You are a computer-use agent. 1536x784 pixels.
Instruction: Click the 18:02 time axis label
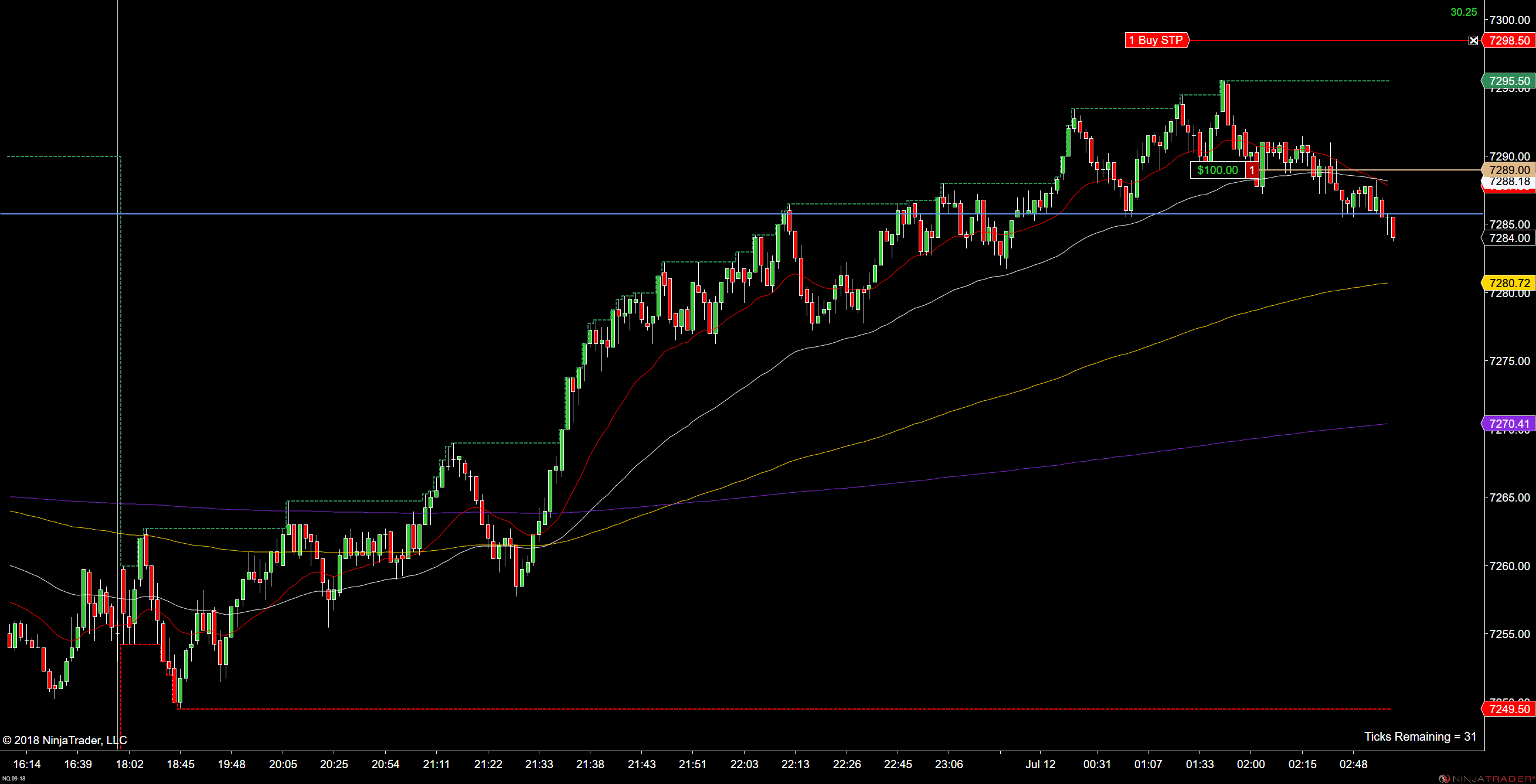click(x=130, y=764)
